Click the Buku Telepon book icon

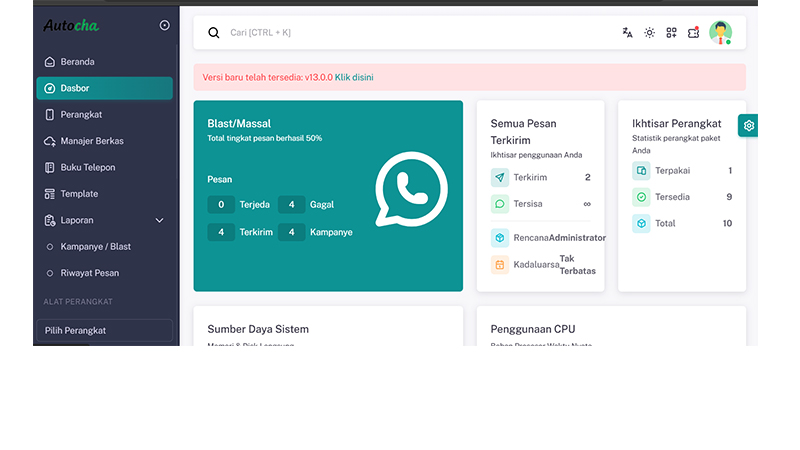click(x=49, y=167)
